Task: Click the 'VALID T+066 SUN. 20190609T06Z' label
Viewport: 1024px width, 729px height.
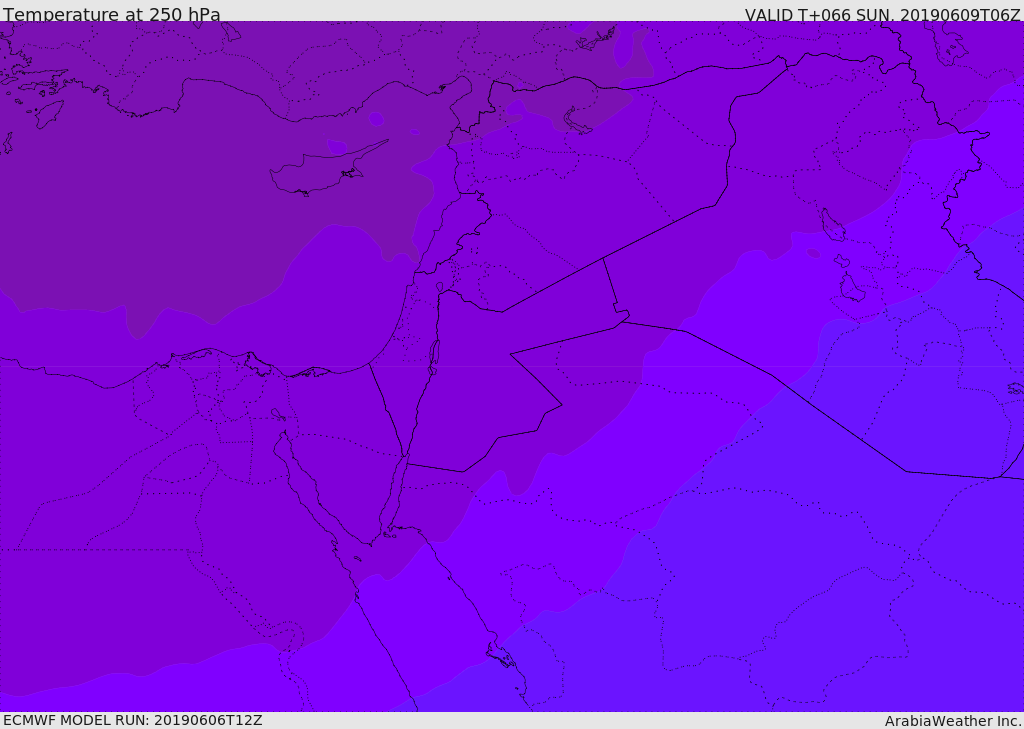Action: coord(882,14)
